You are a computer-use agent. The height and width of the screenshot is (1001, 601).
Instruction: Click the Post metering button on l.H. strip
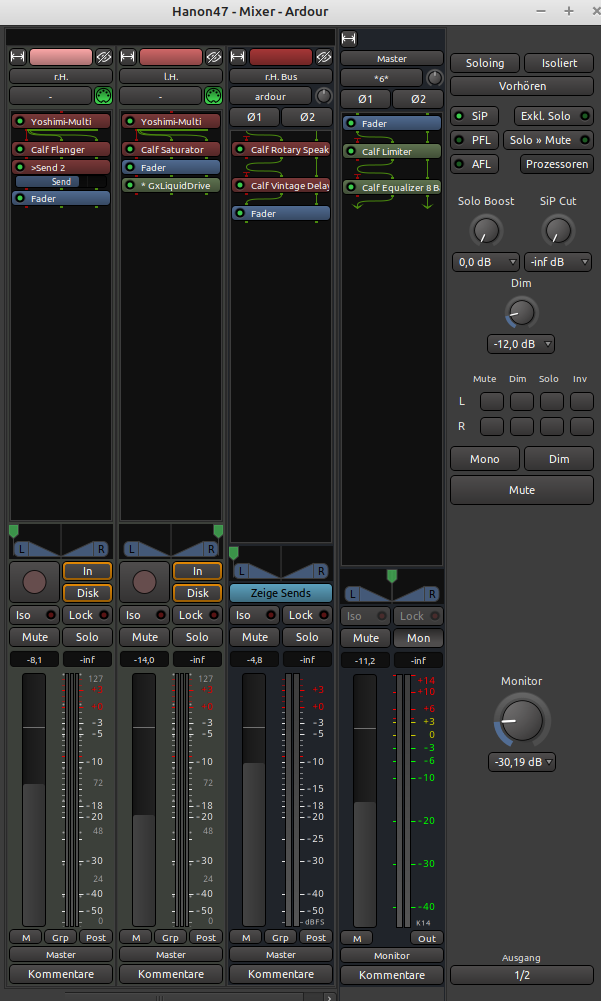(x=206, y=938)
